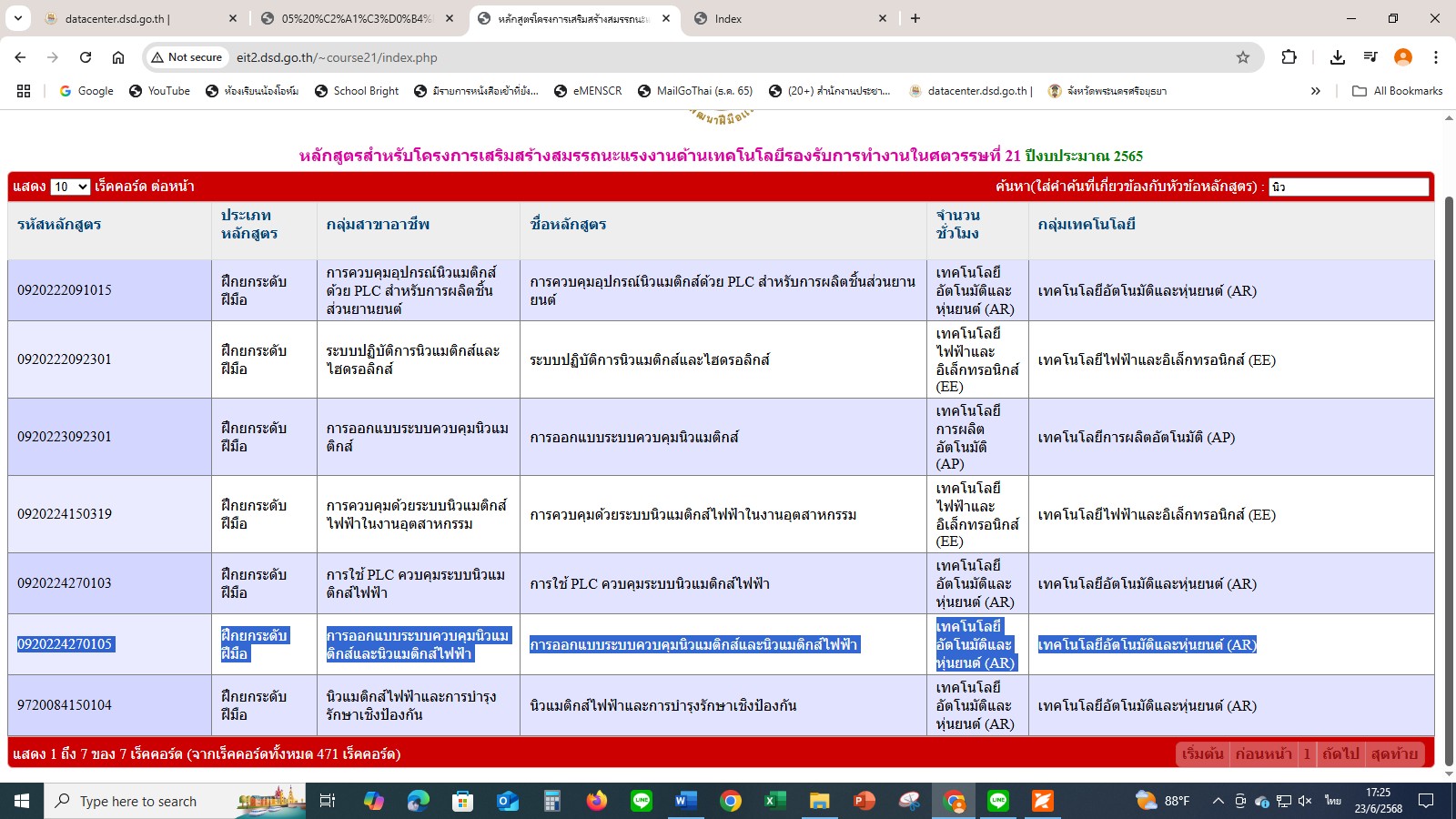The image size is (1456, 819).
Task: Select page number 1 in pagination
Action: coord(1307,753)
